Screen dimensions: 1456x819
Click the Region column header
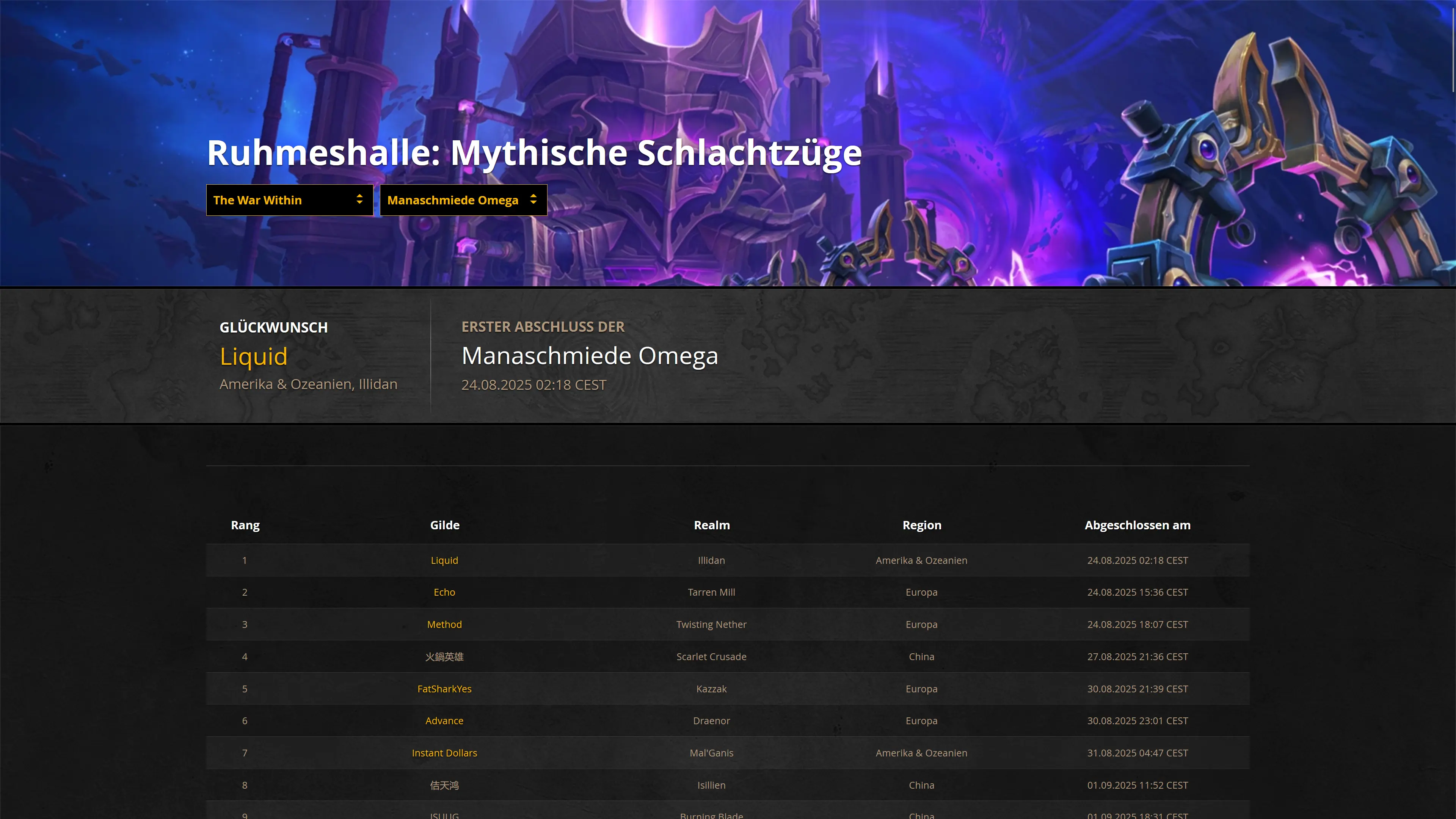(x=922, y=525)
